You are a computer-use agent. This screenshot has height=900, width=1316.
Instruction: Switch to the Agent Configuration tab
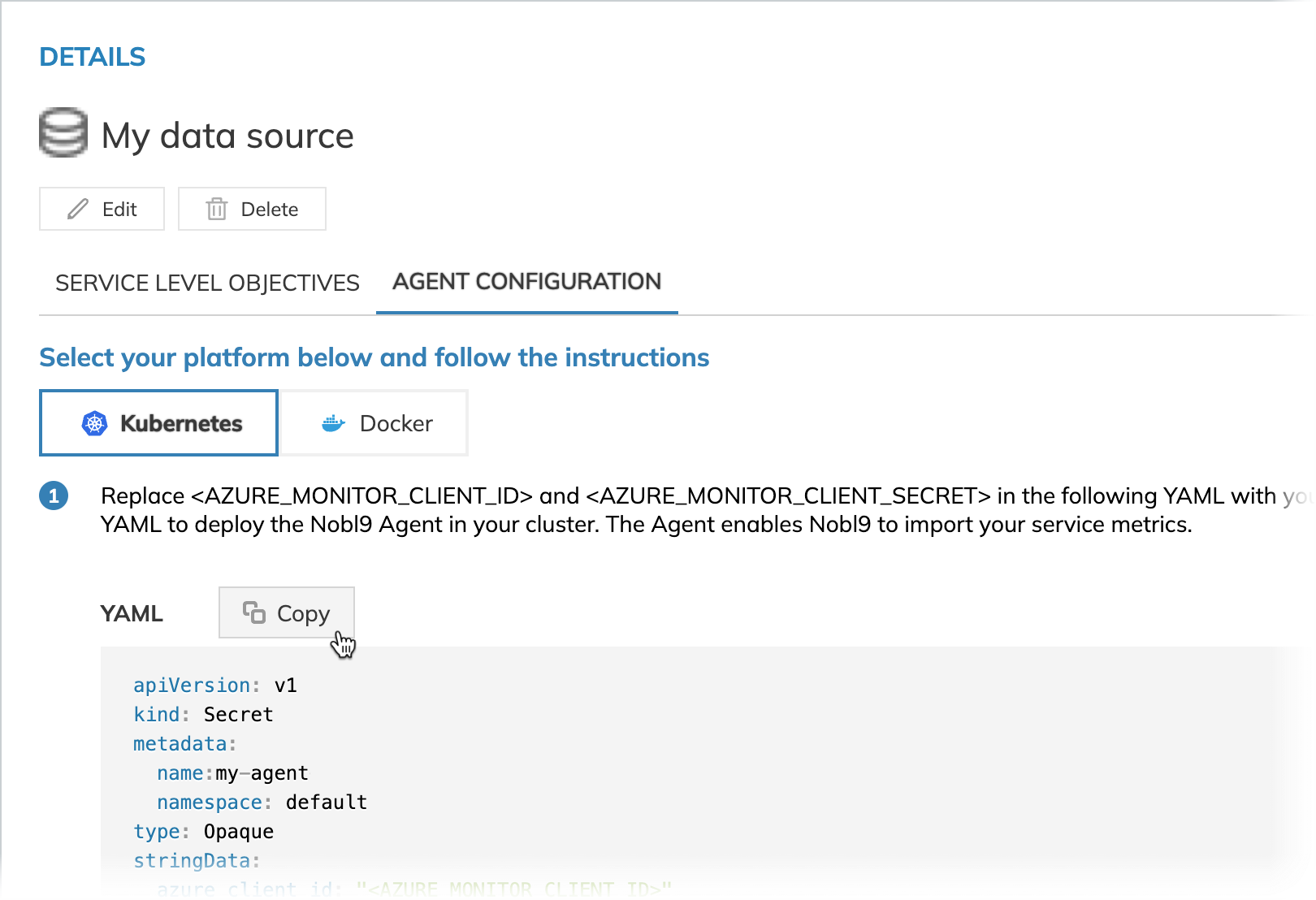(527, 281)
